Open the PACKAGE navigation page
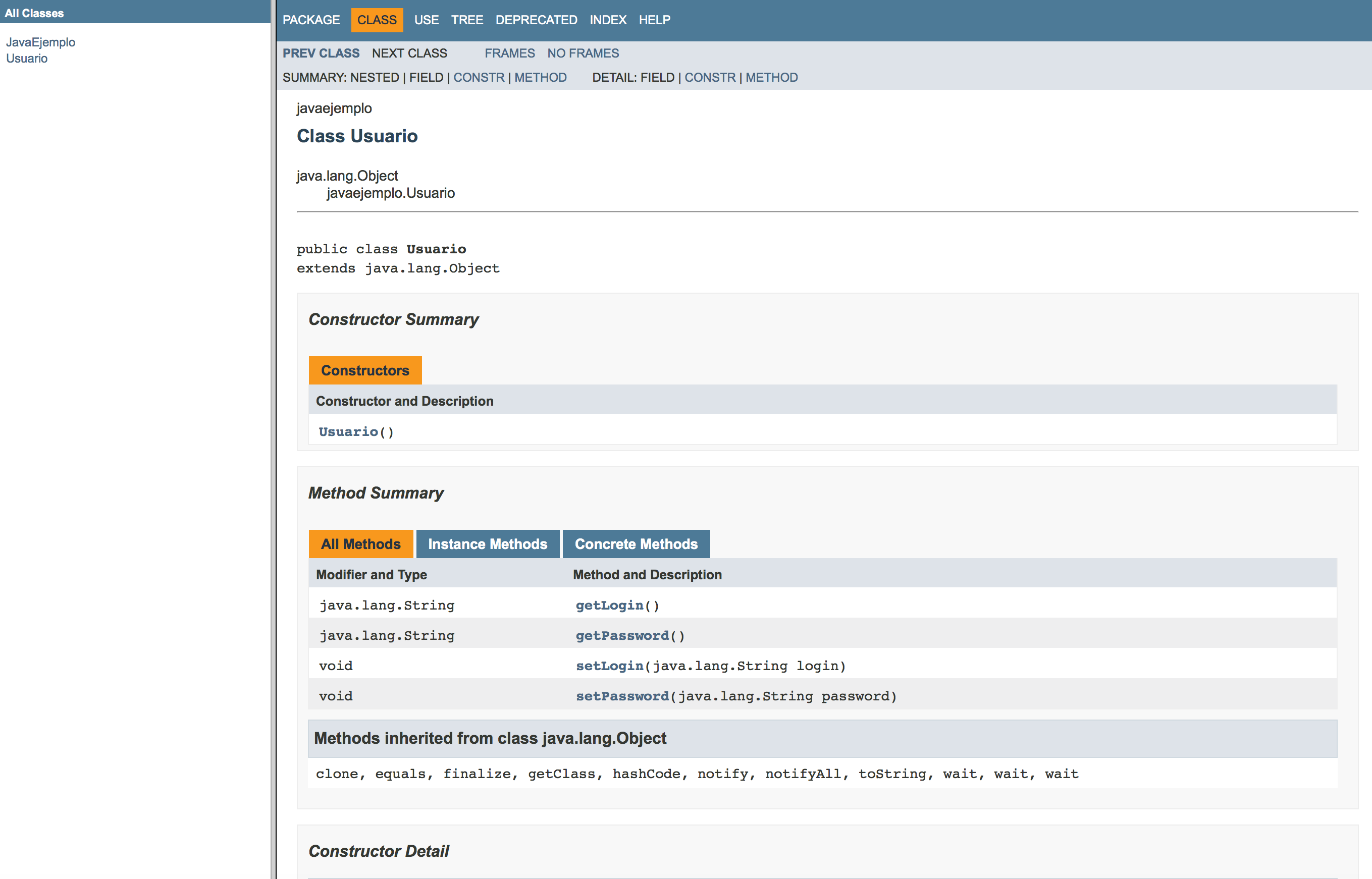 pos(310,19)
